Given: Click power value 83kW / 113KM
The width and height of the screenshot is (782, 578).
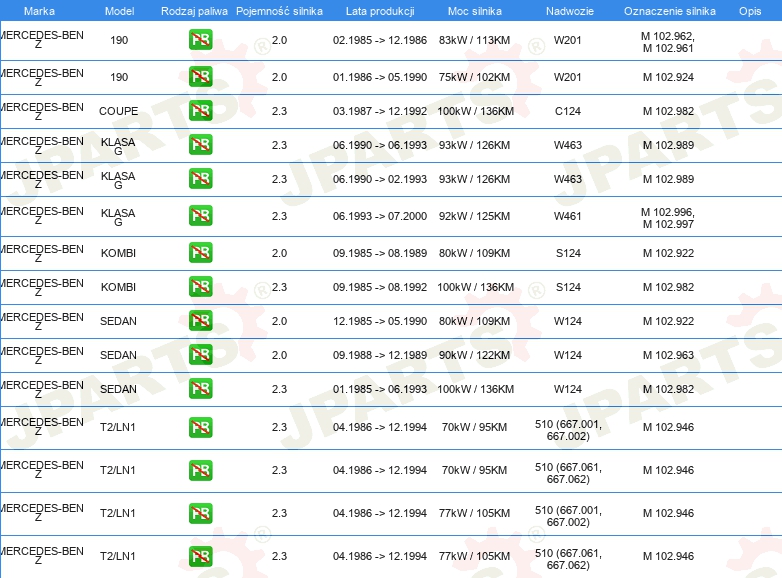Looking at the screenshot, I should click(474, 40).
